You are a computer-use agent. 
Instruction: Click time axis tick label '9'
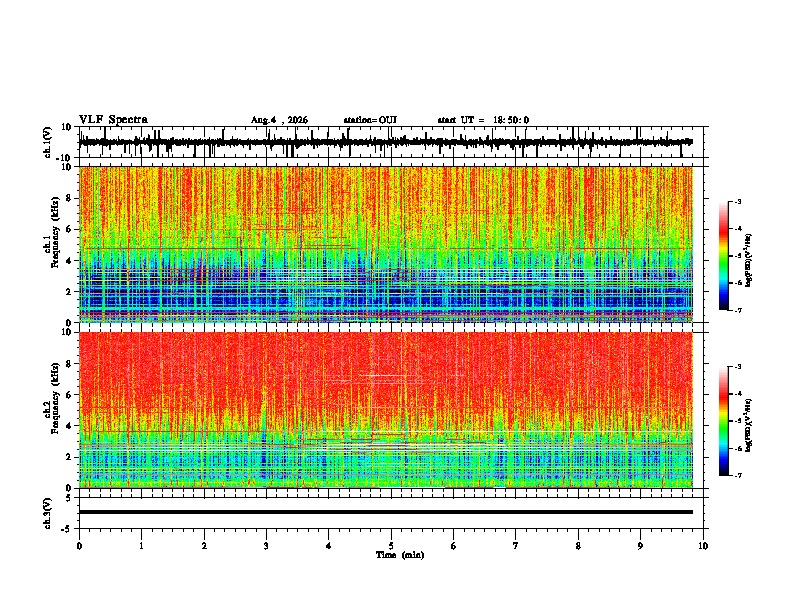(640, 546)
